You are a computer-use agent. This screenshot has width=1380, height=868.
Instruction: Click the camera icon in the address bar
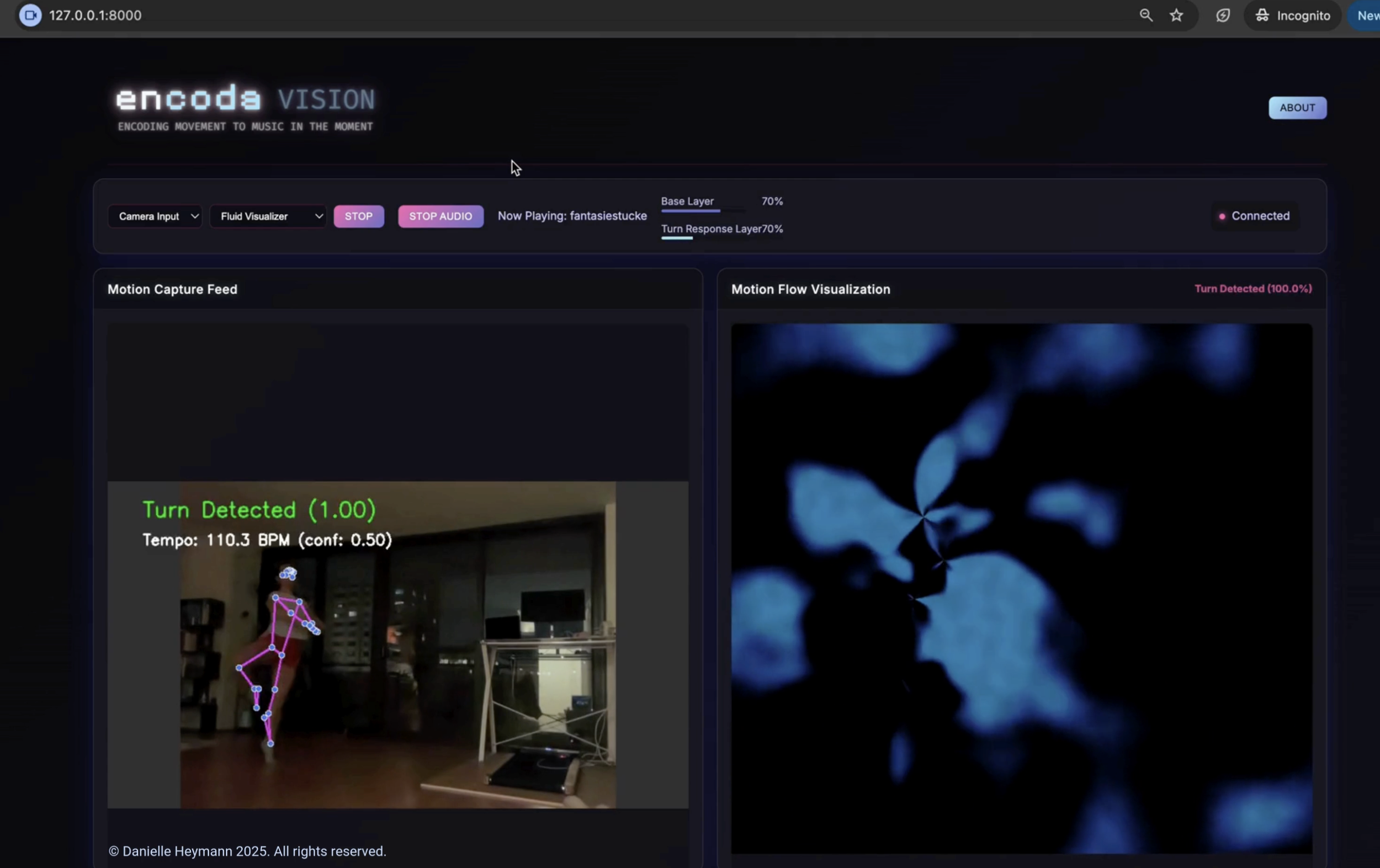(x=30, y=15)
